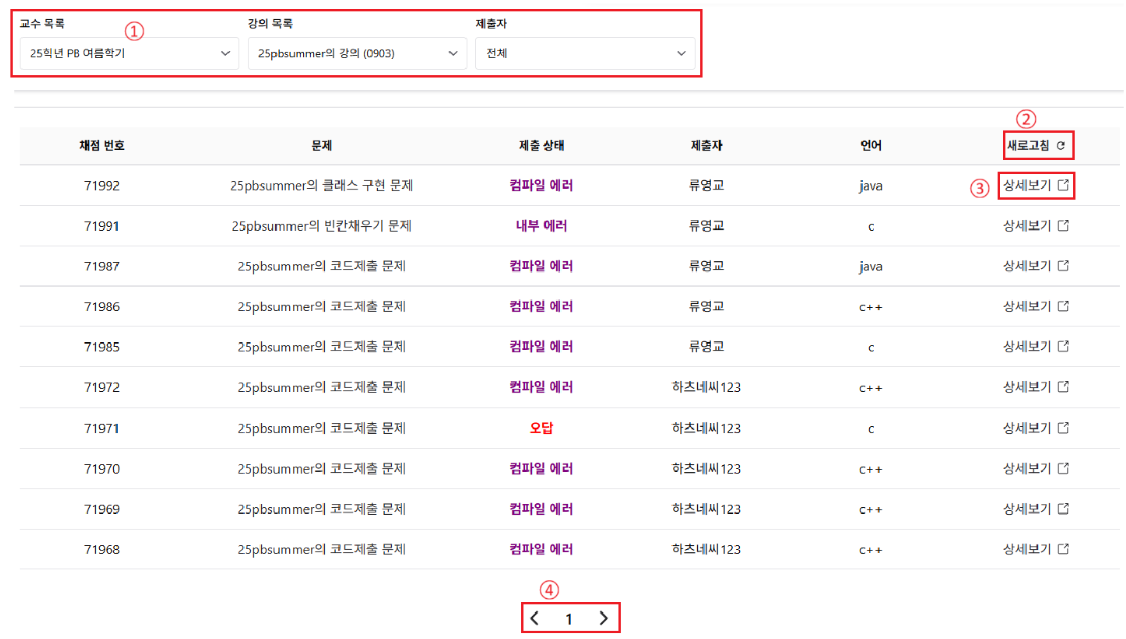Open 상세보기 icon for submission 71992
Image resolution: width=1126 pixels, height=639 pixels.
pyautogui.click(x=1064, y=185)
